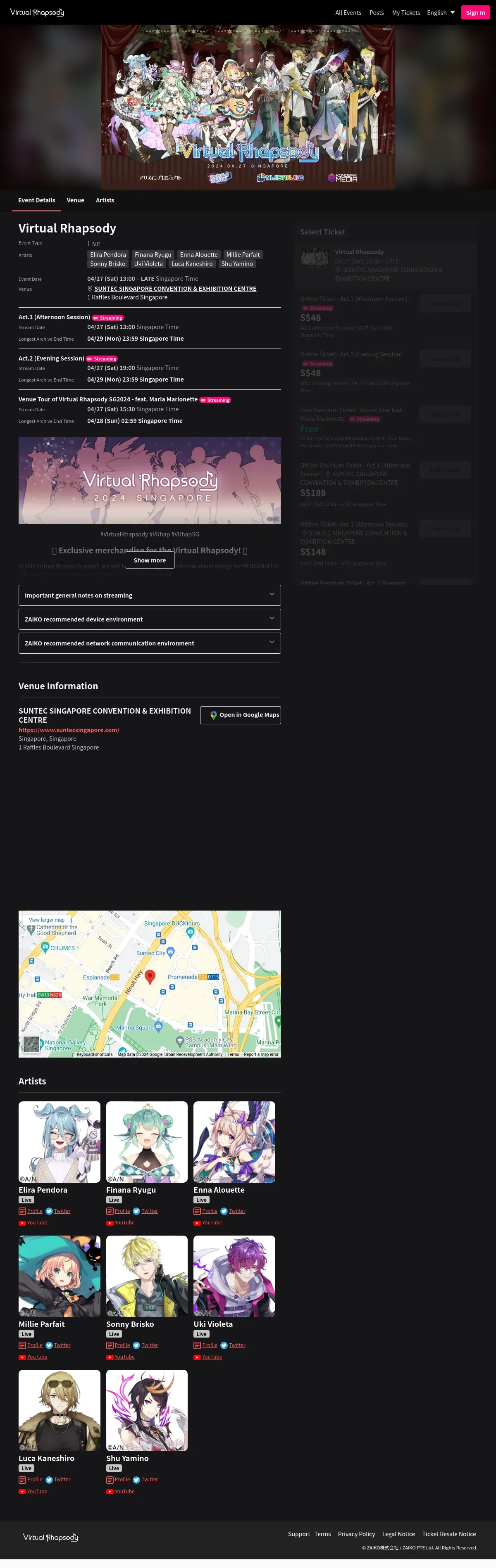This screenshot has height=1568, width=496.
Task: Click Uki Violeta's YouTube icon
Action: [x=198, y=1357]
